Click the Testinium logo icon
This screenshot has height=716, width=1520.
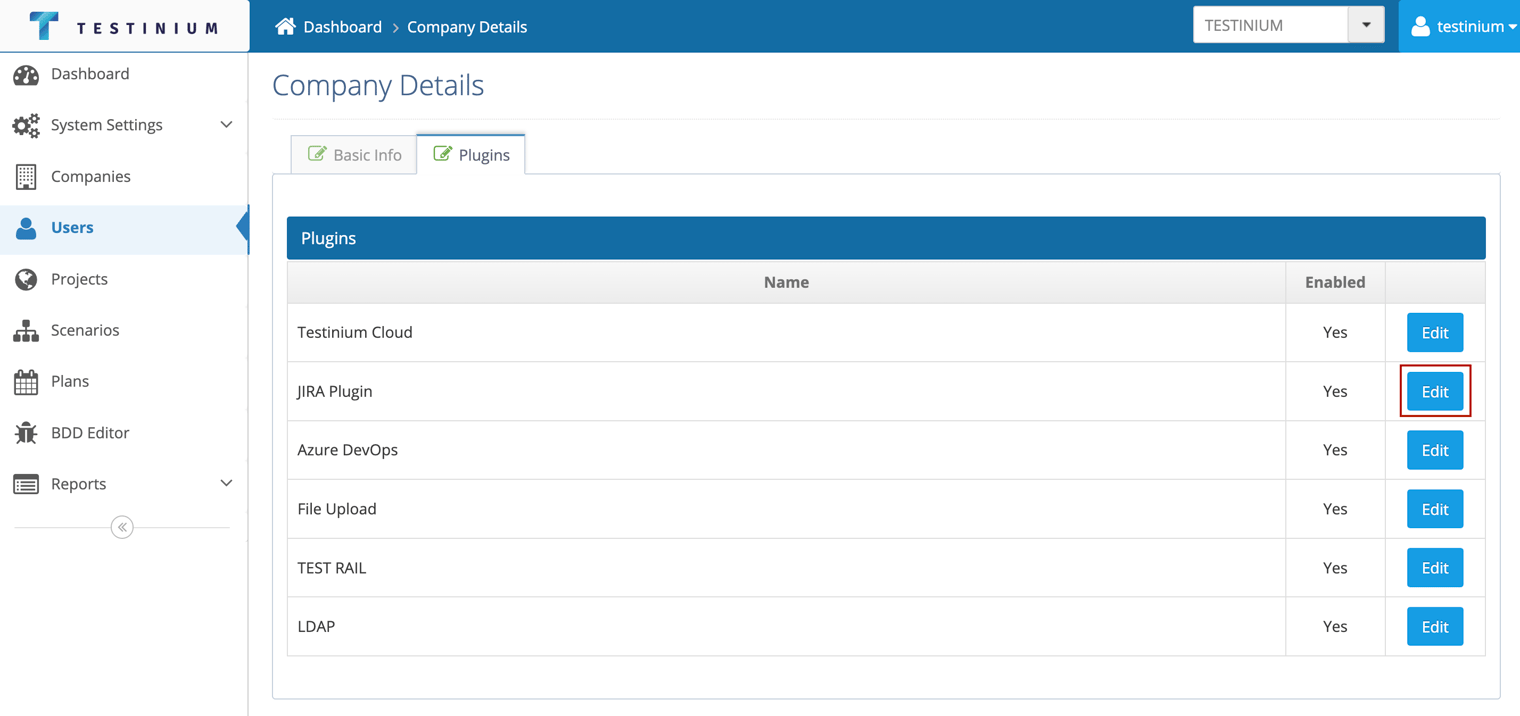[x=43, y=26]
